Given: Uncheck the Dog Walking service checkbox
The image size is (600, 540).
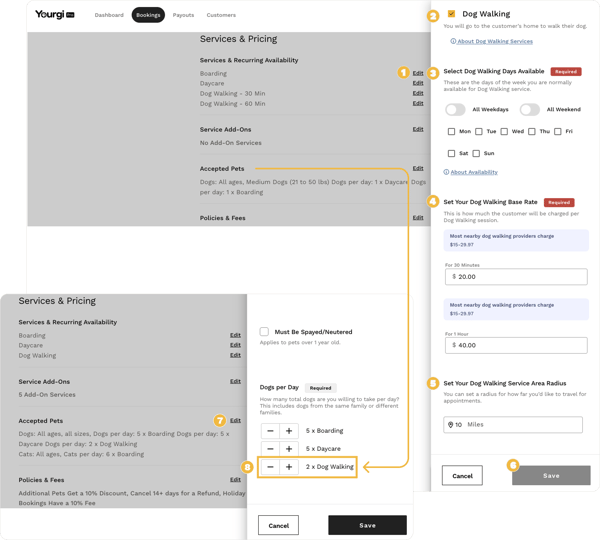Looking at the screenshot, I should [x=452, y=14].
